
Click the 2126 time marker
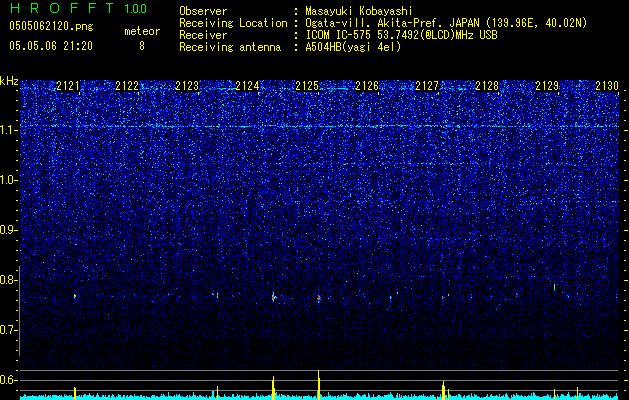[367, 86]
